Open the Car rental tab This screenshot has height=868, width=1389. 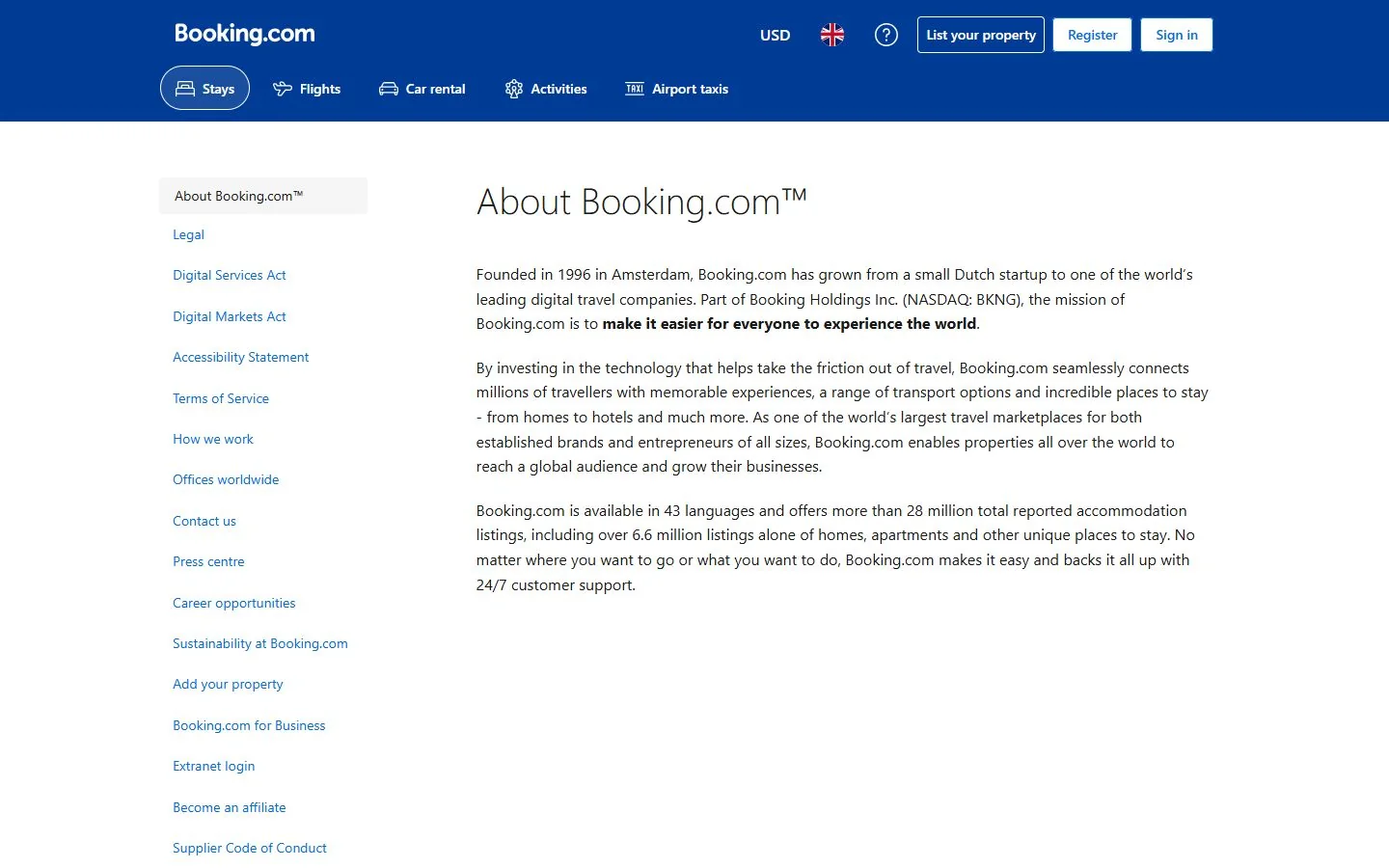pyautogui.click(x=422, y=89)
